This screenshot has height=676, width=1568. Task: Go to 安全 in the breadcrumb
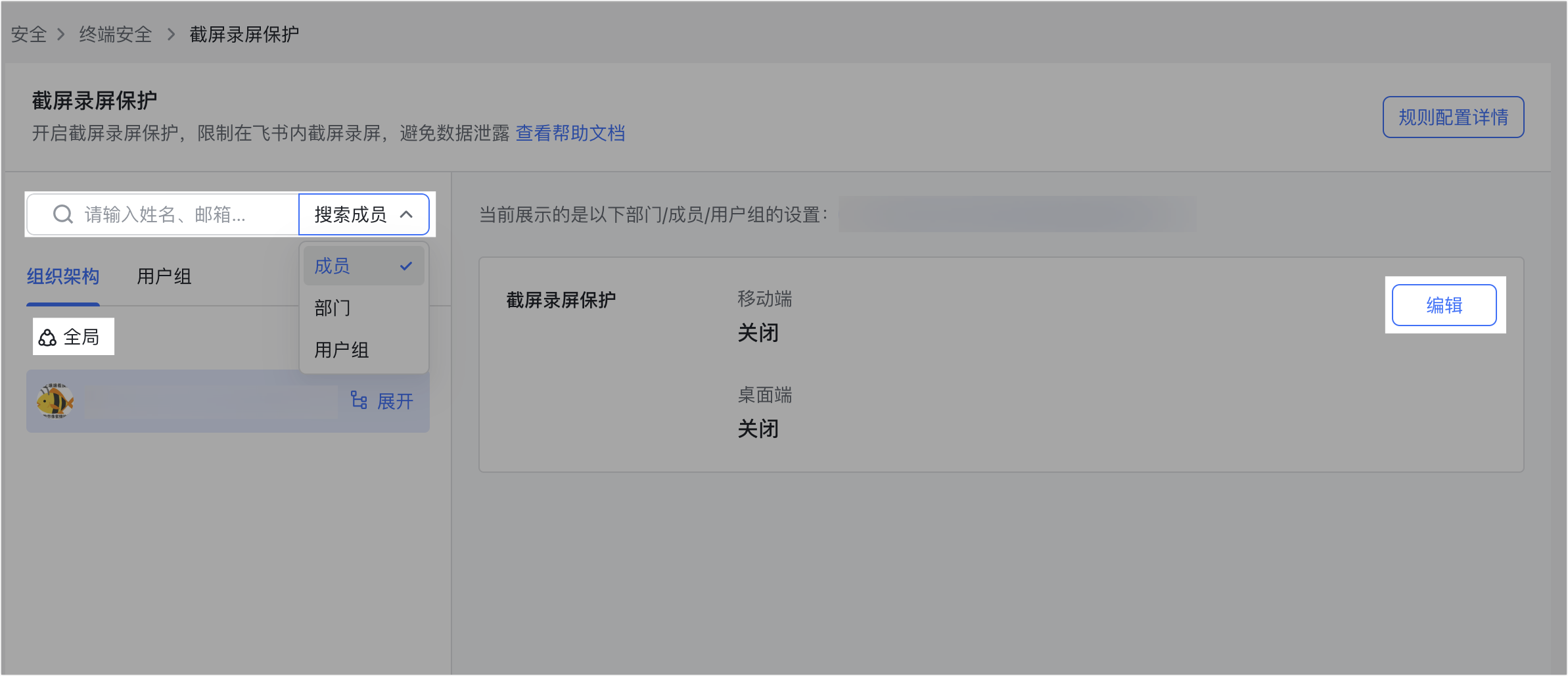pyautogui.click(x=29, y=34)
